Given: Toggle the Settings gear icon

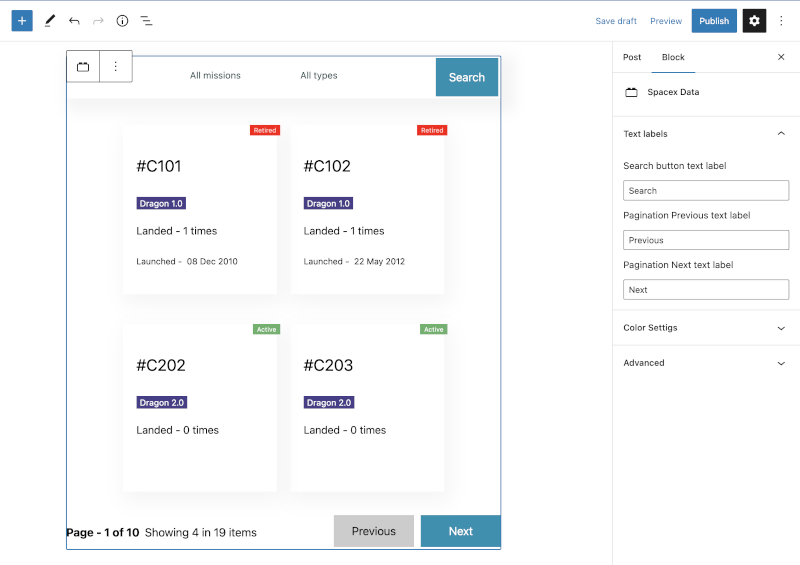Looking at the screenshot, I should click(754, 21).
